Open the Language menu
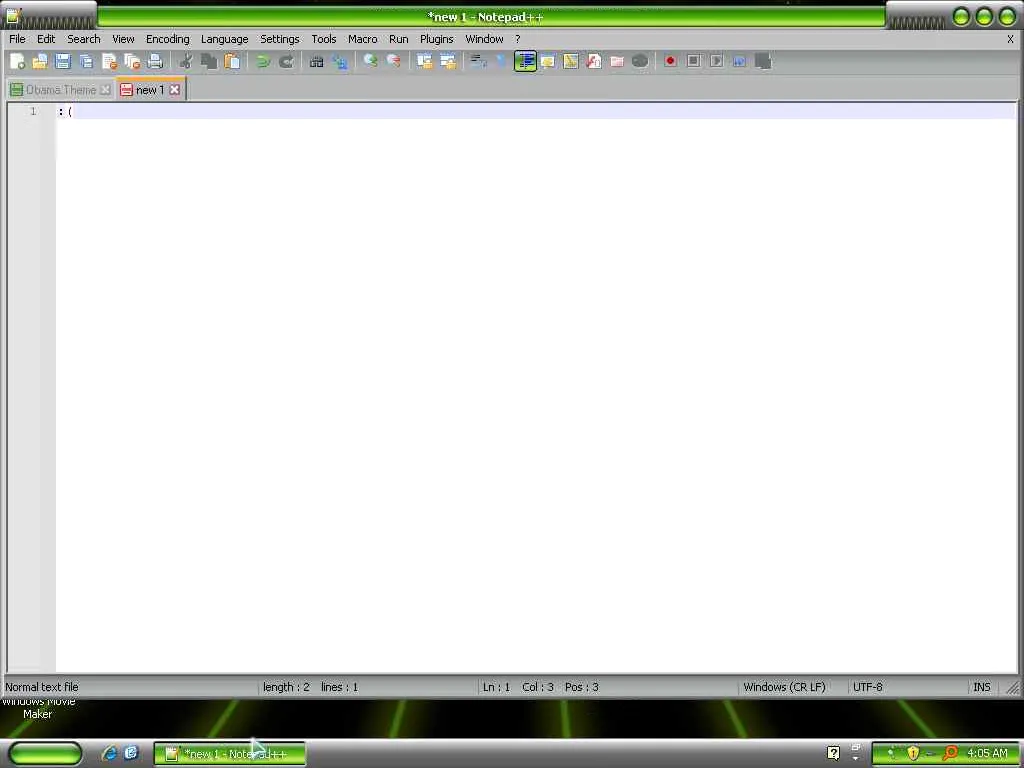This screenshot has height=768, width=1024. click(x=225, y=39)
